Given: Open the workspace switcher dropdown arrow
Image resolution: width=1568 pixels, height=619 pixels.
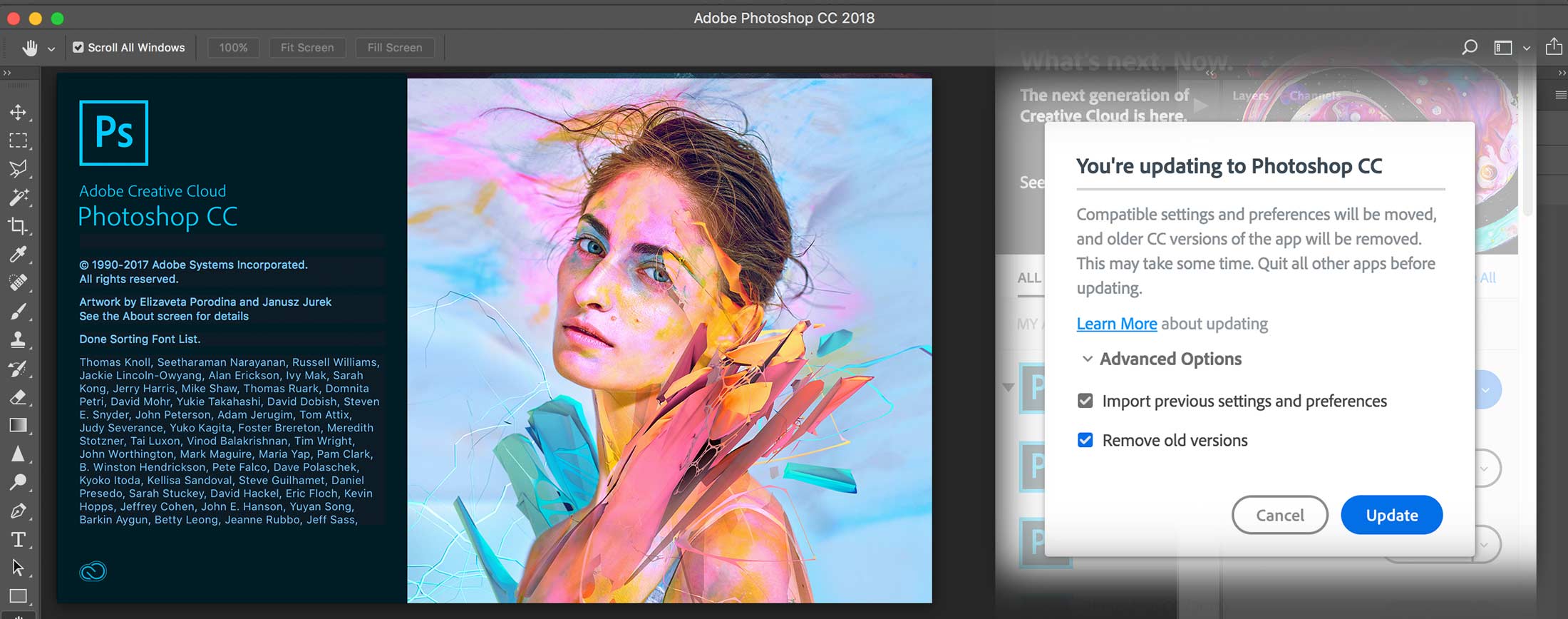Looking at the screenshot, I should point(1527,48).
